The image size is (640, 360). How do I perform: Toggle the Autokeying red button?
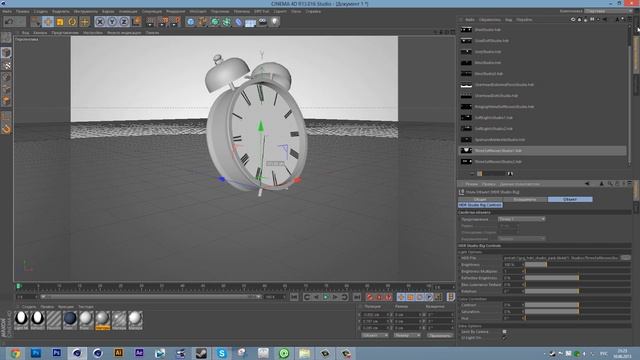pos(379,297)
